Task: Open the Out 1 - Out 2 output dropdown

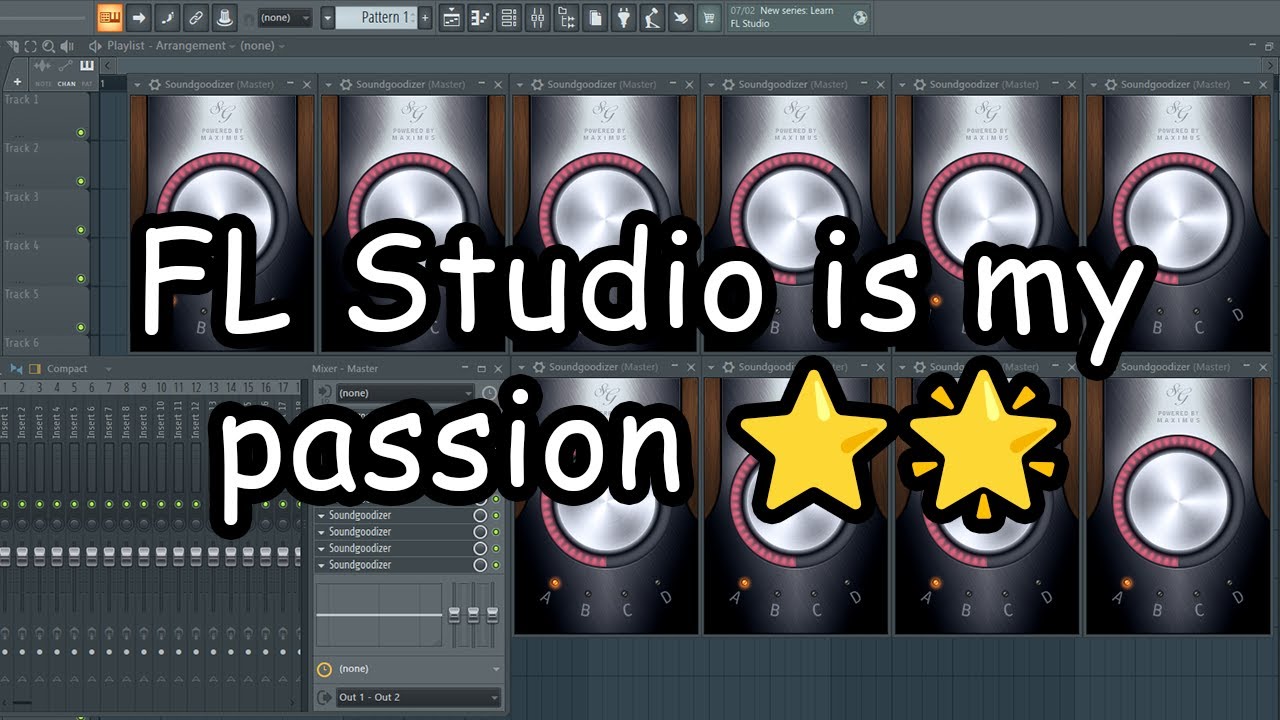Action: click(419, 697)
